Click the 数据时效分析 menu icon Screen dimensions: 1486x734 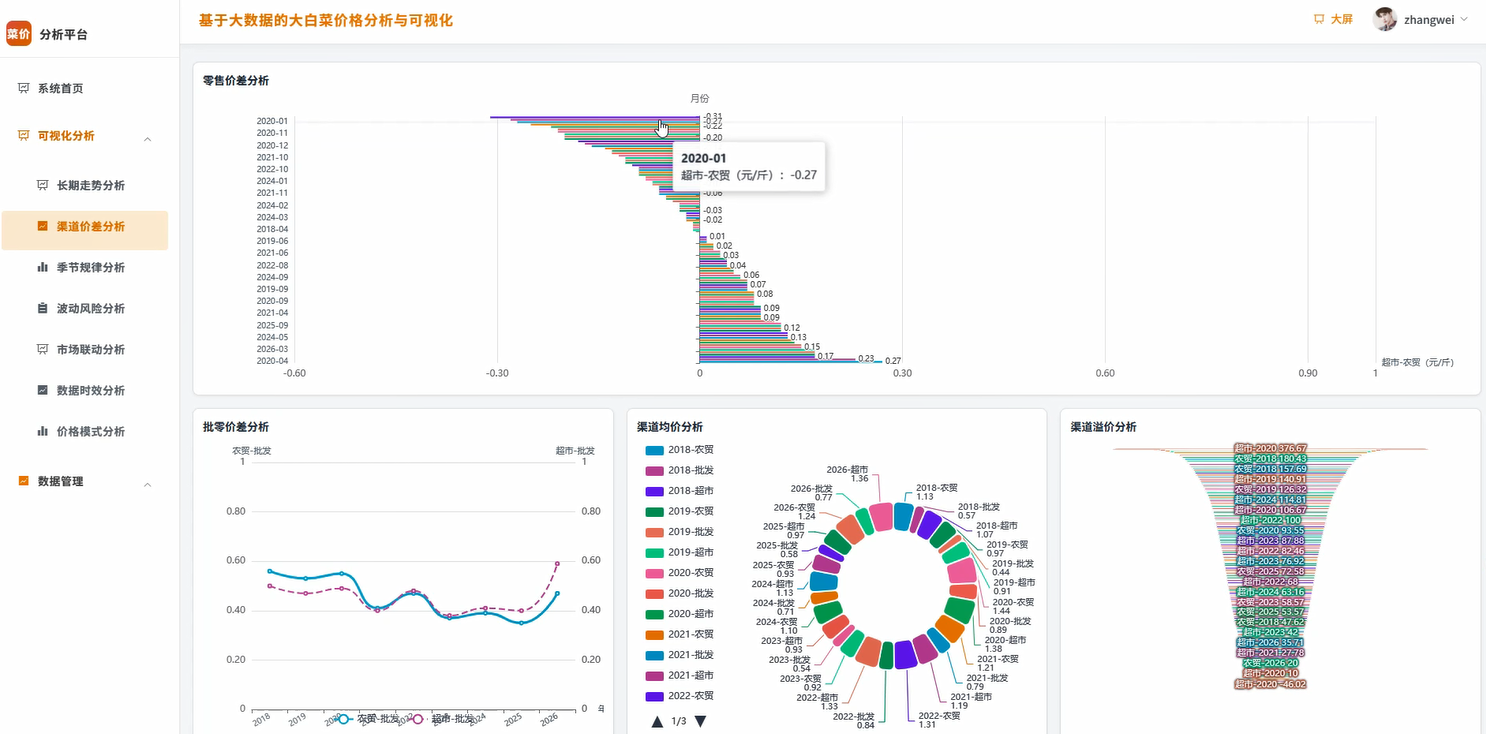[x=43, y=390]
